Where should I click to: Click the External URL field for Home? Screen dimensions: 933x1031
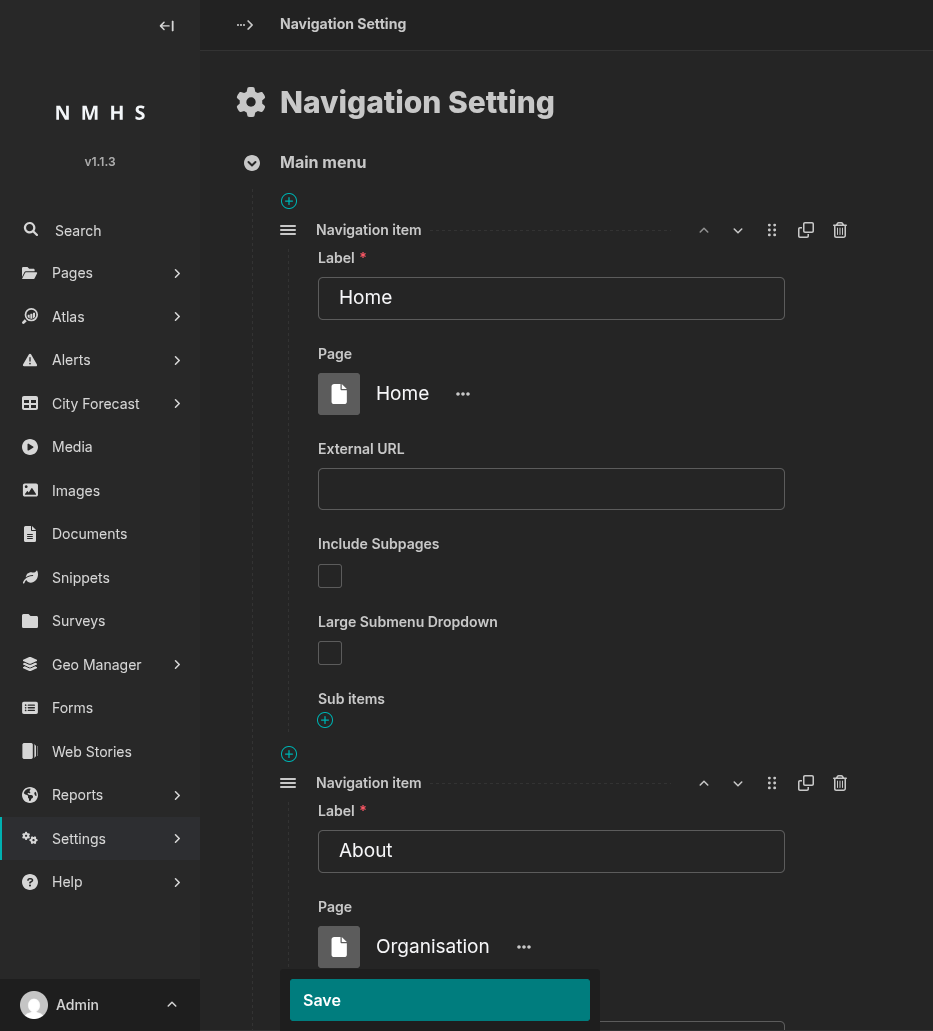(551, 489)
